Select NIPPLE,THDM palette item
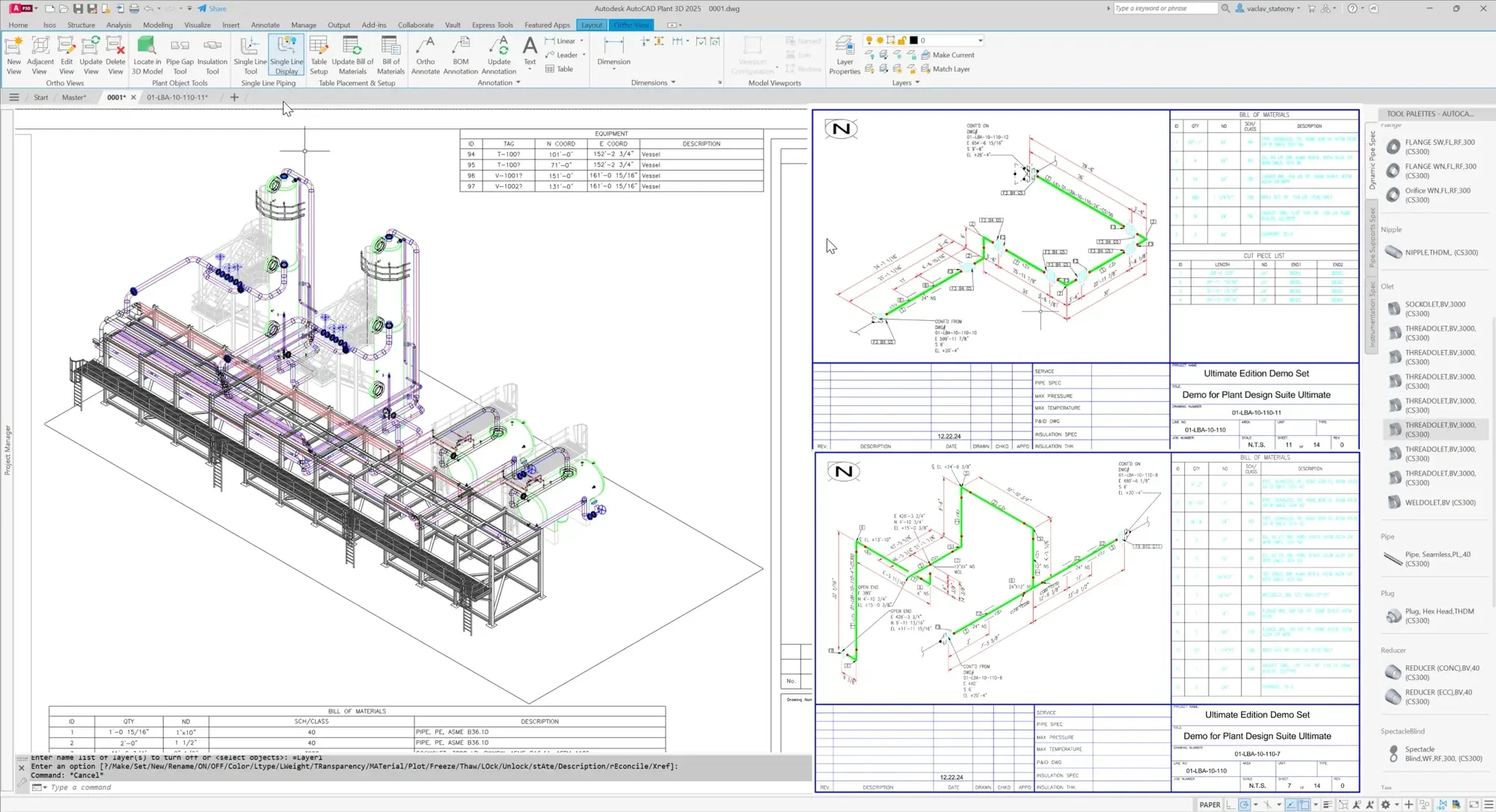The height and width of the screenshot is (812, 1496). pos(1432,253)
